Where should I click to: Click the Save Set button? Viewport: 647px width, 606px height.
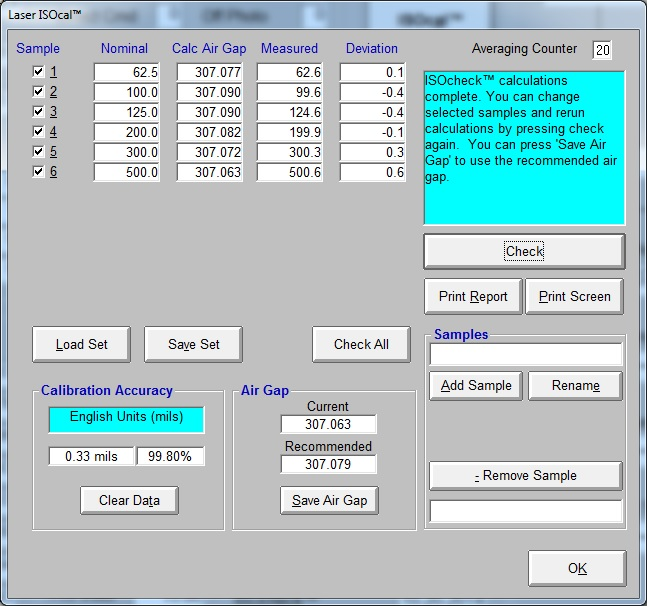pyautogui.click(x=194, y=344)
